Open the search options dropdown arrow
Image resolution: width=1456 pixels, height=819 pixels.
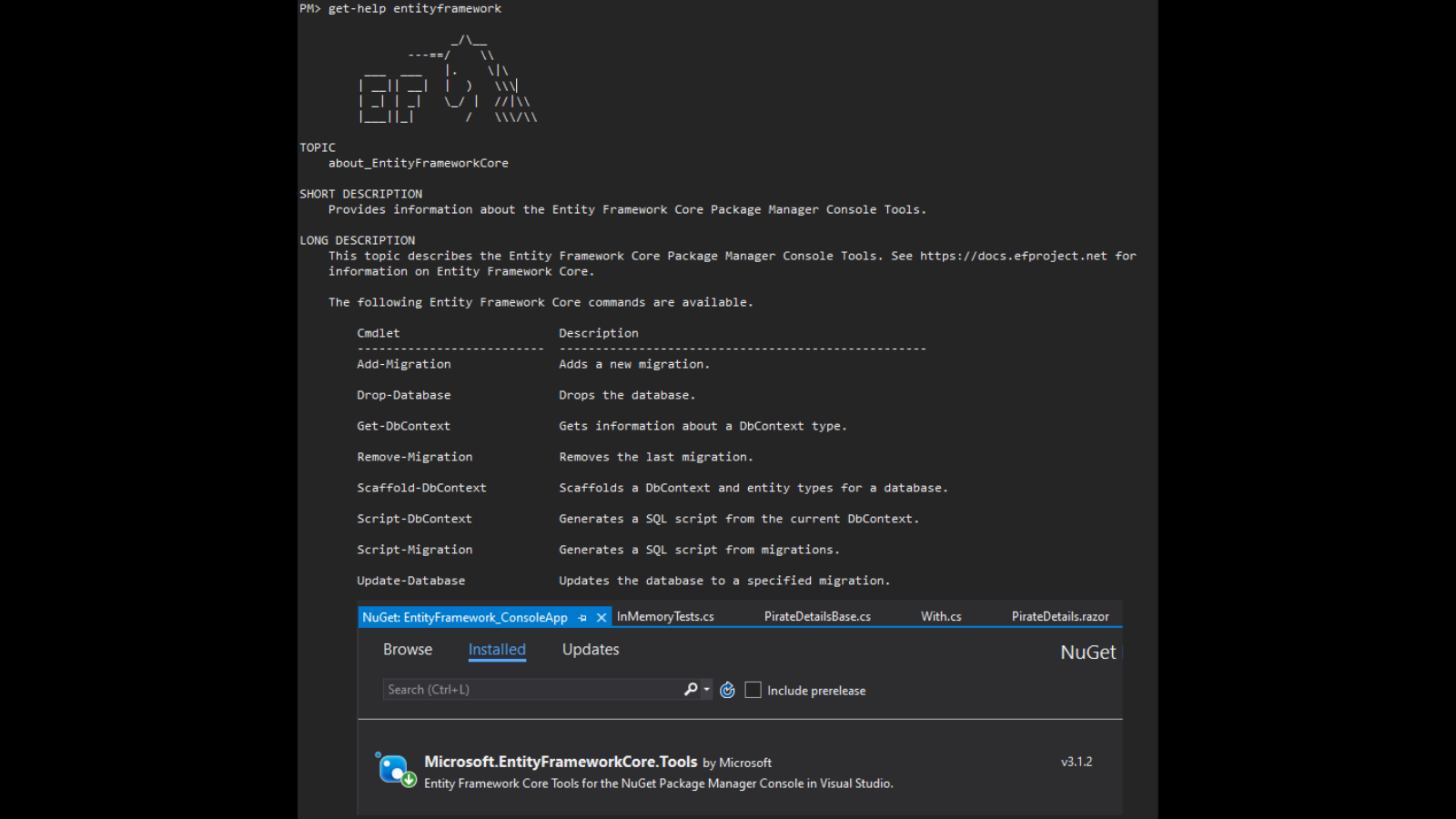pyautogui.click(x=707, y=690)
